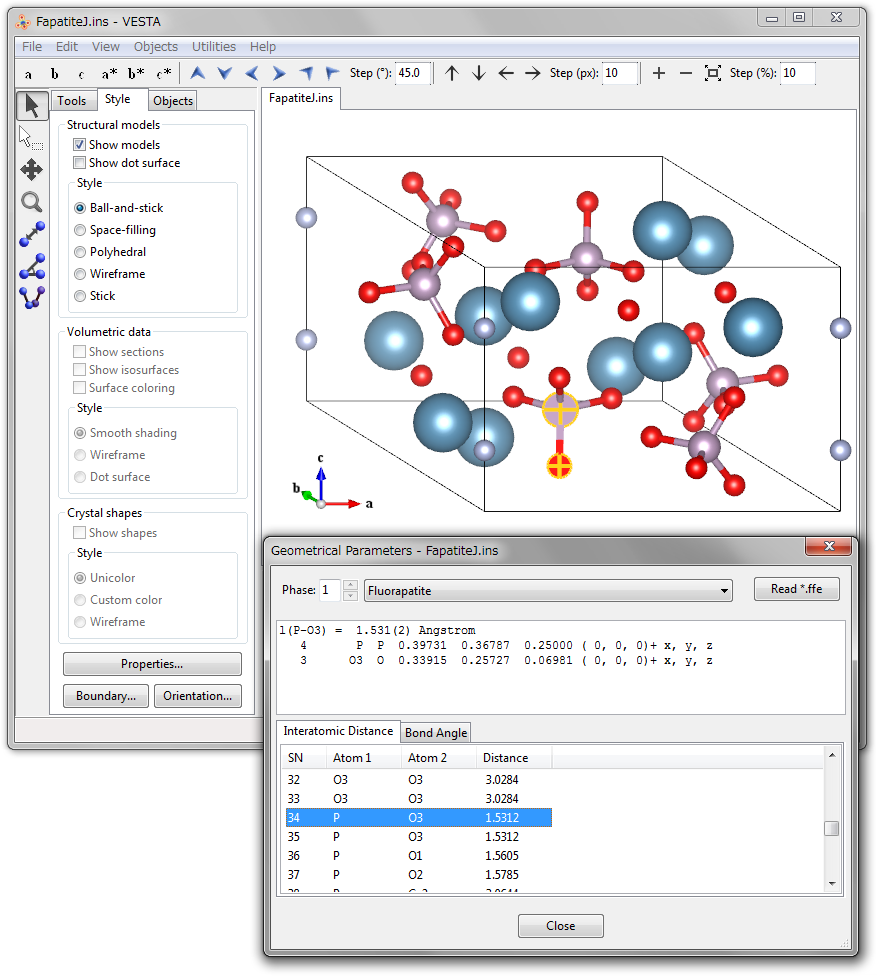Click the fit-to-window icon in toolbar
This screenshot has height=976, width=877.
(x=712, y=73)
